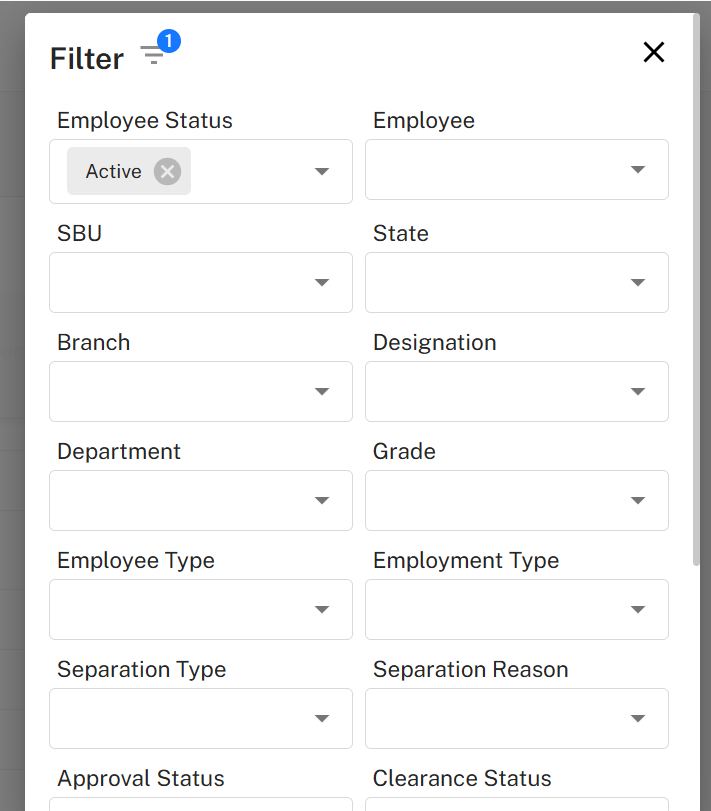The width and height of the screenshot is (711, 811).
Task: Expand the Separation Reason dropdown
Action: (638, 719)
